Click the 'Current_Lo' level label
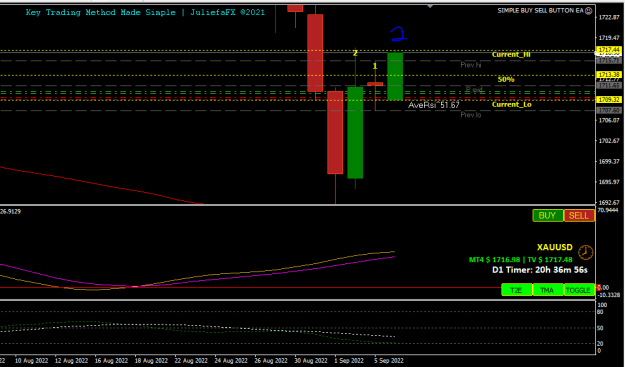Screen dimensions: 625x367 [x=511, y=104]
